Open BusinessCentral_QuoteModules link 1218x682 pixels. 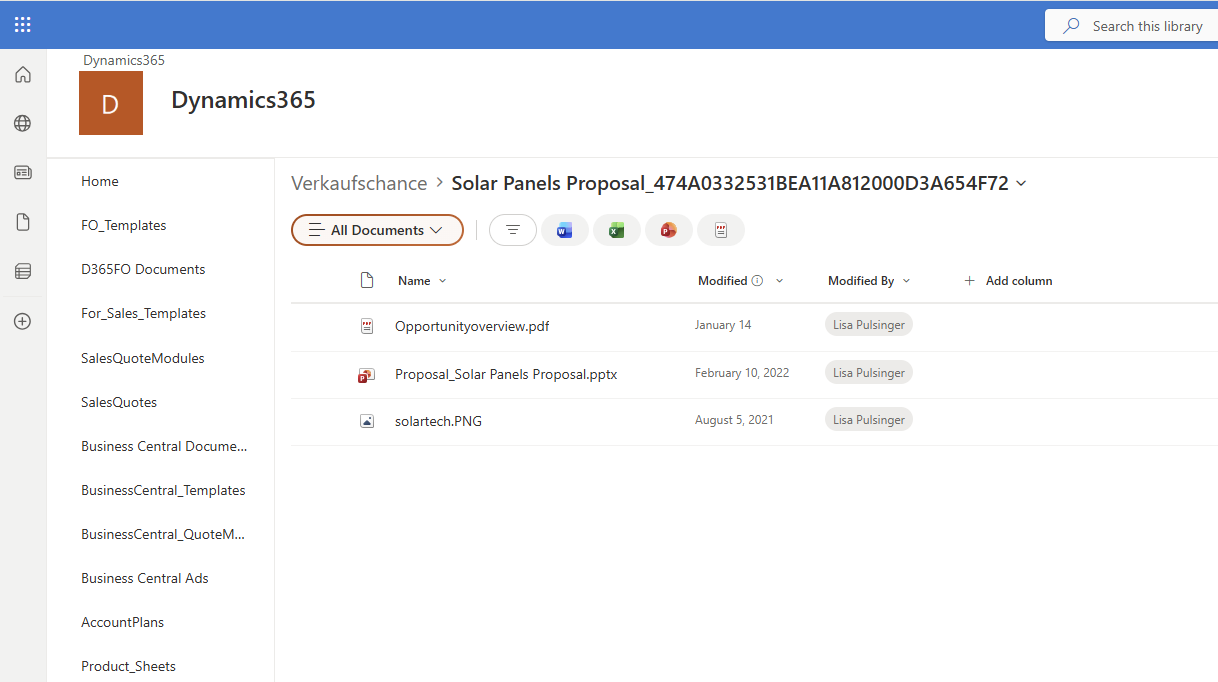[163, 534]
